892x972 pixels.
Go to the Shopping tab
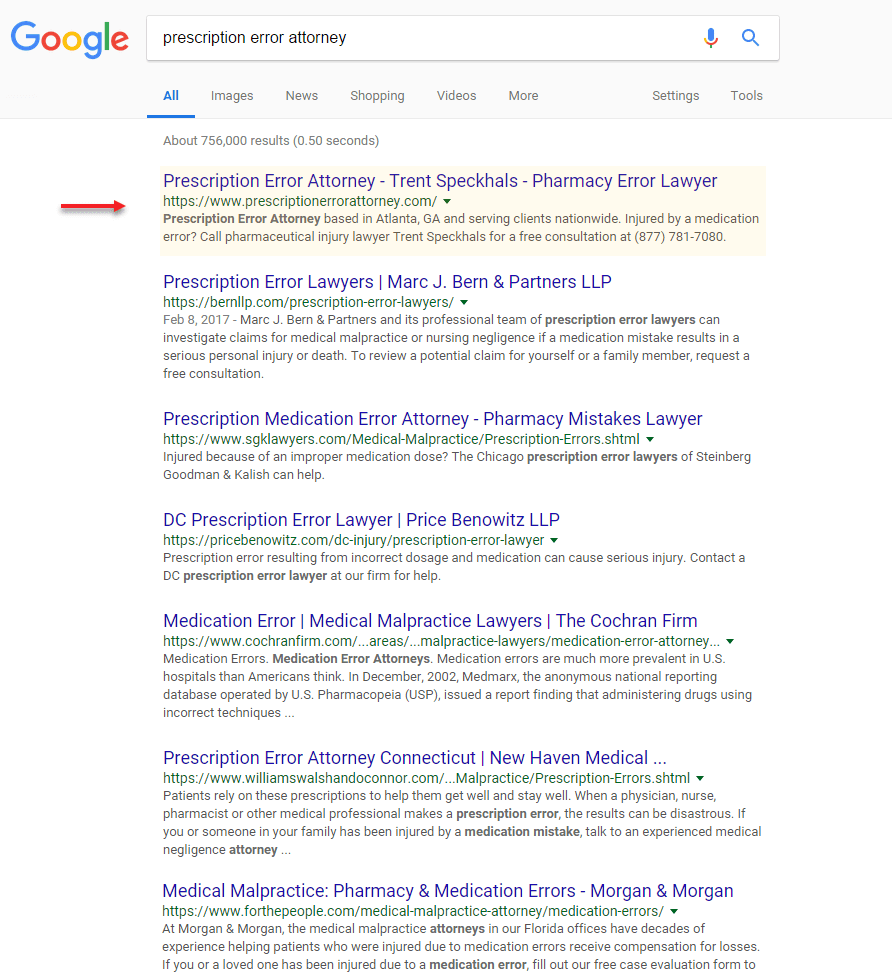click(377, 95)
